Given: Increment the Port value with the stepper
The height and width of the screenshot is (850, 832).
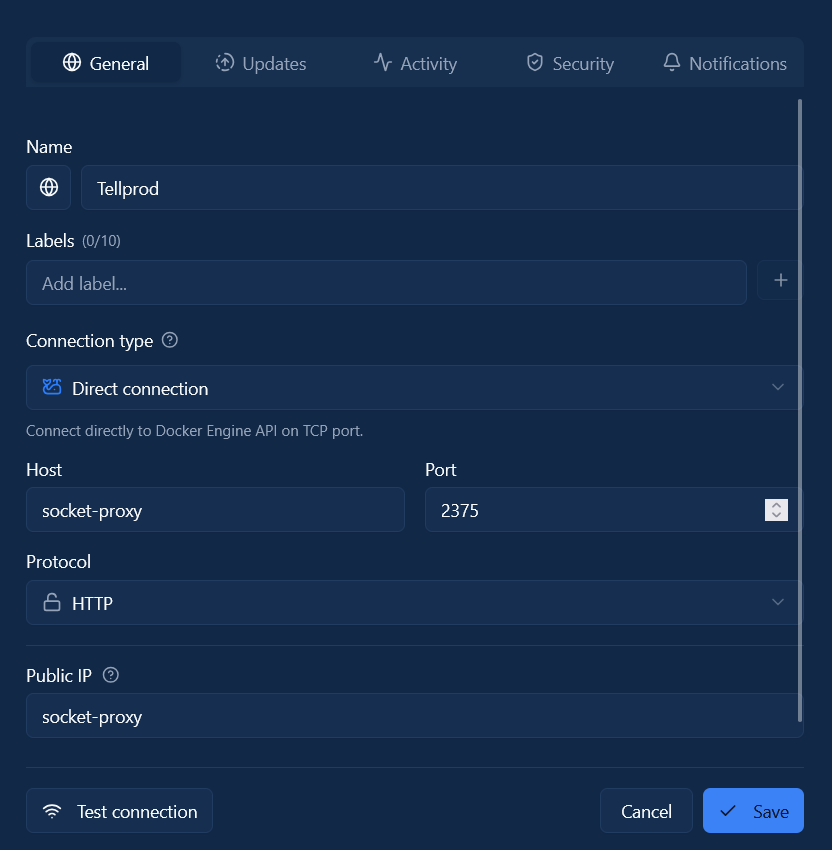Looking at the screenshot, I should point(777,505).
